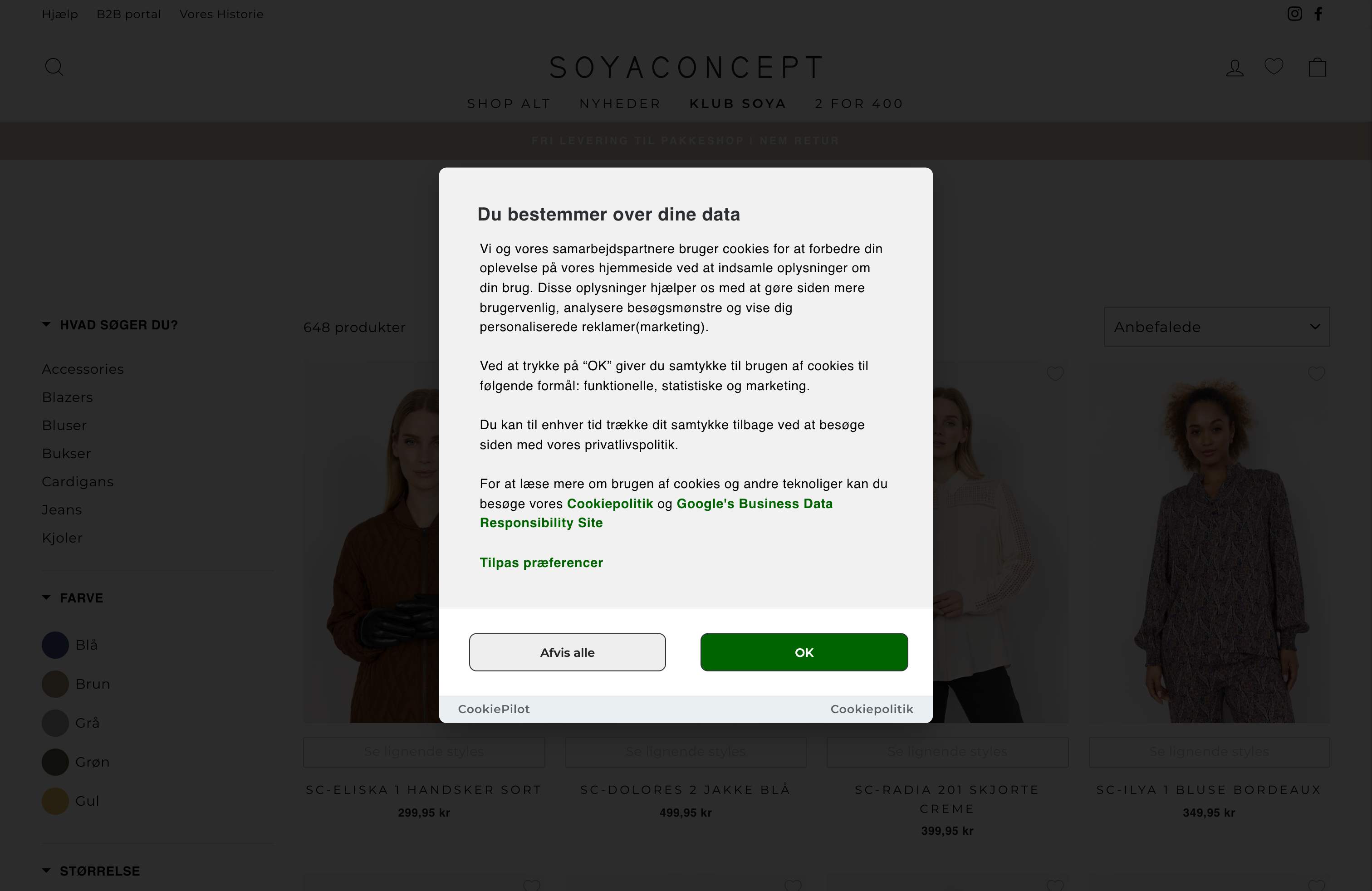This screenshot has width=1372, height=891.
Task: Pick the Gul color swatch
Action: pyautogui.click(x=55, y=801)
